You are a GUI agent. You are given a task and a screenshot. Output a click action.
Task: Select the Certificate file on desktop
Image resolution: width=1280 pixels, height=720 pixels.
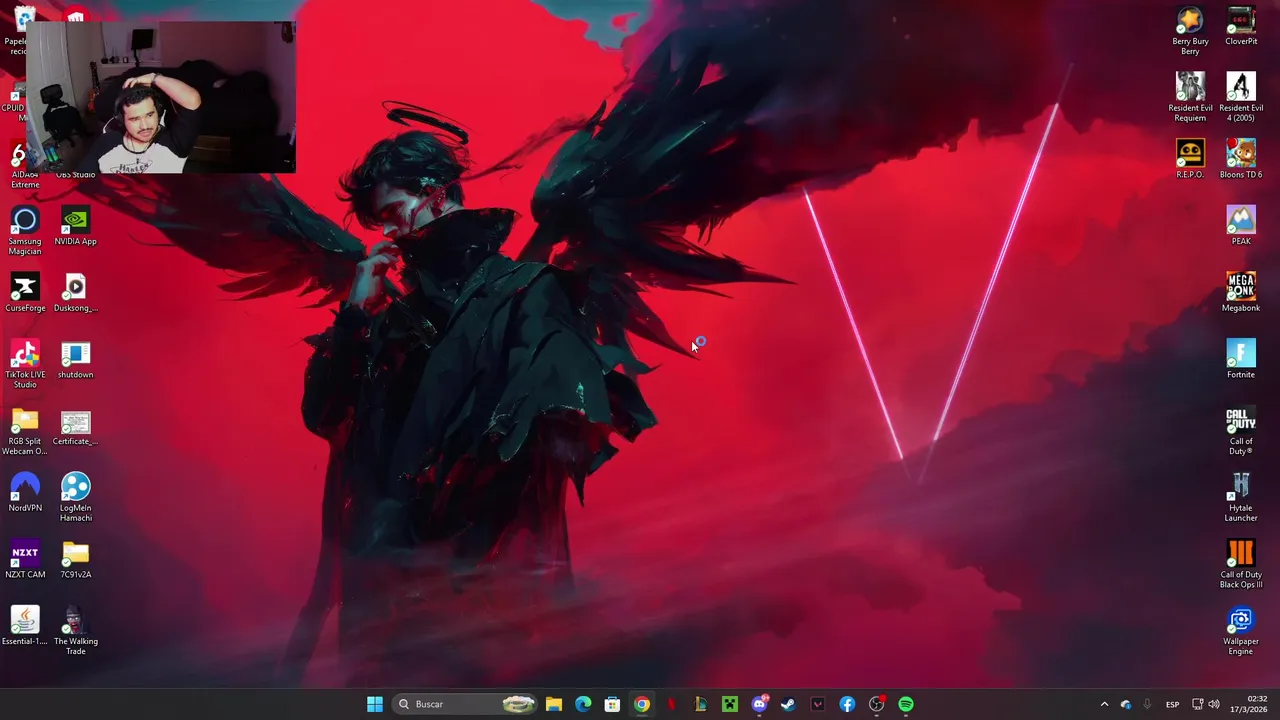click(x=75, y=427)
